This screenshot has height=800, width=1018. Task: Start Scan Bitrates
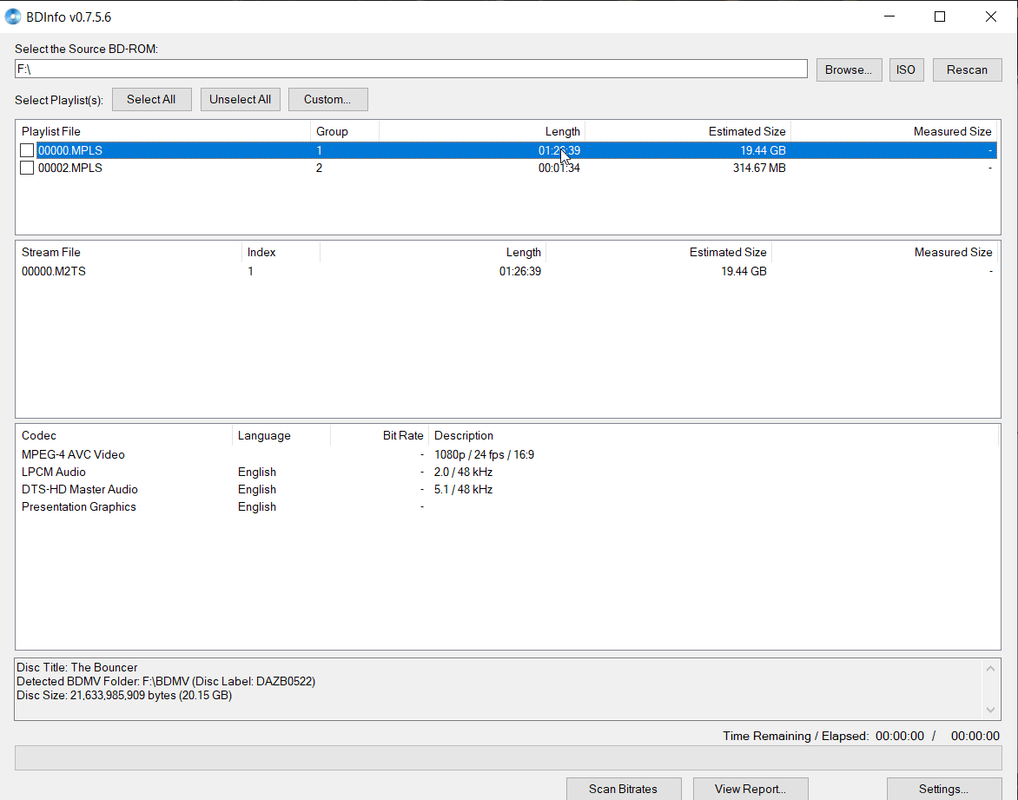pyautogui.click(x=623, y=788)
